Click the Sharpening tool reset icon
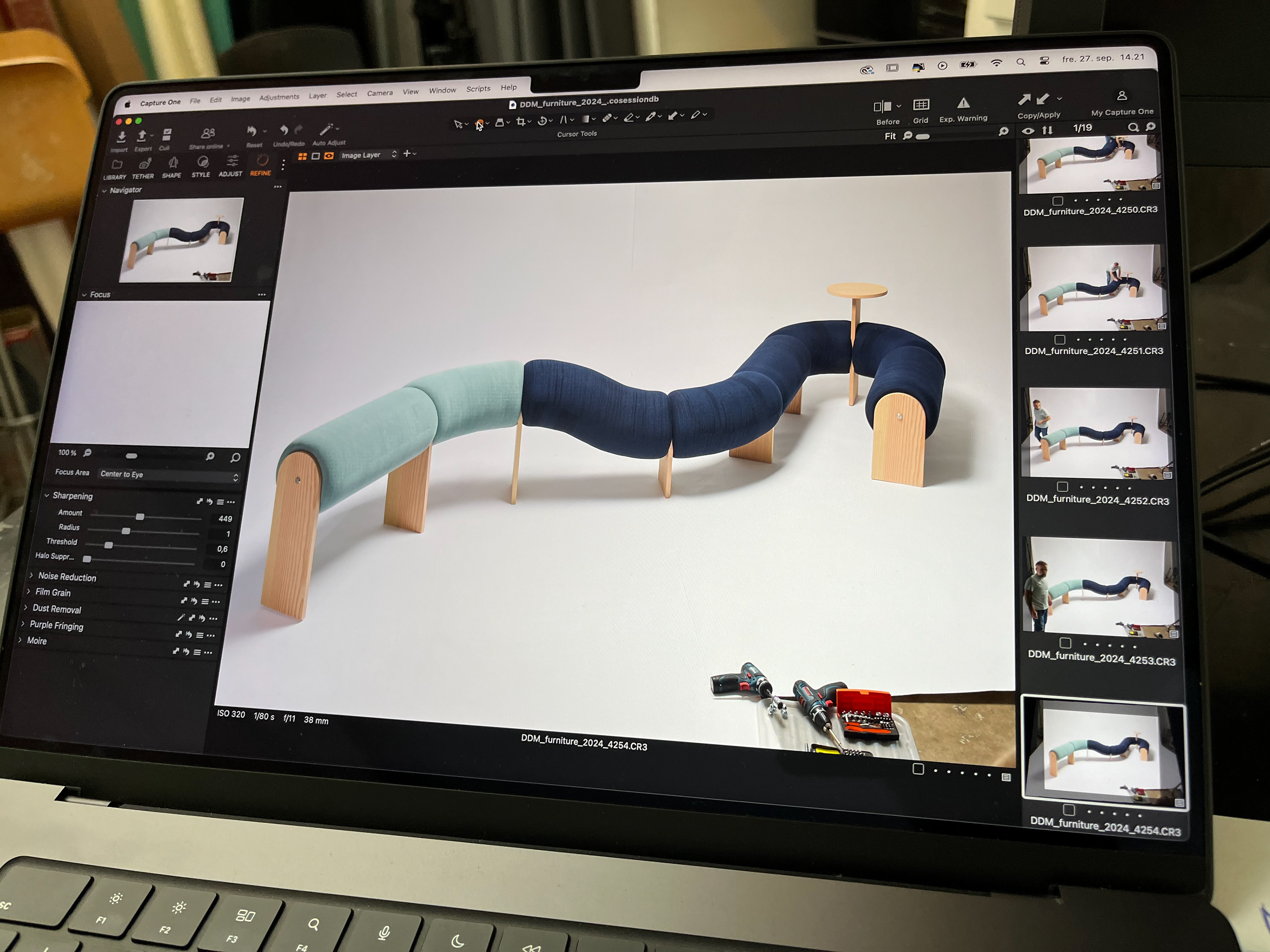This screenshot has width=1270, height=952. tap(210, 501)
